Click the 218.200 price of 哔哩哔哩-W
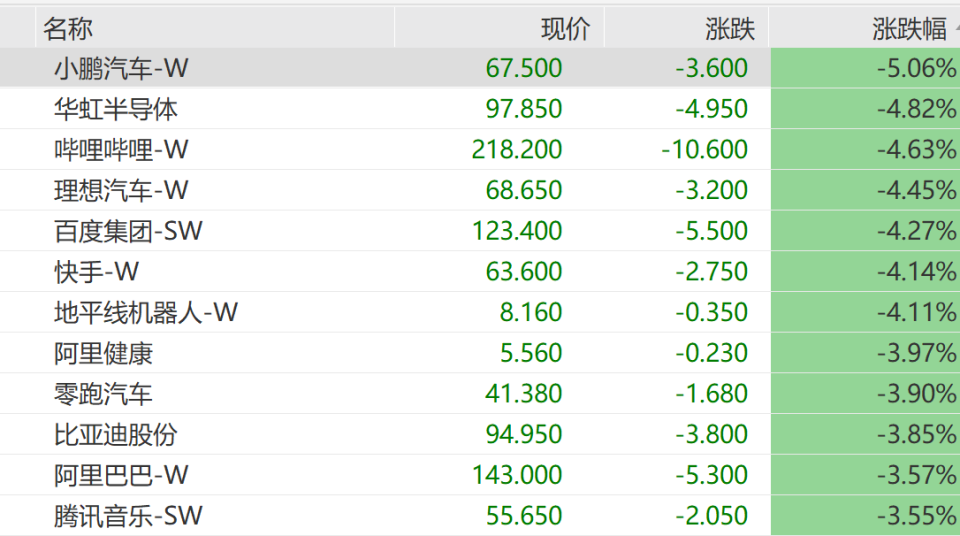960x536 pixels. [x=517, y=150]
